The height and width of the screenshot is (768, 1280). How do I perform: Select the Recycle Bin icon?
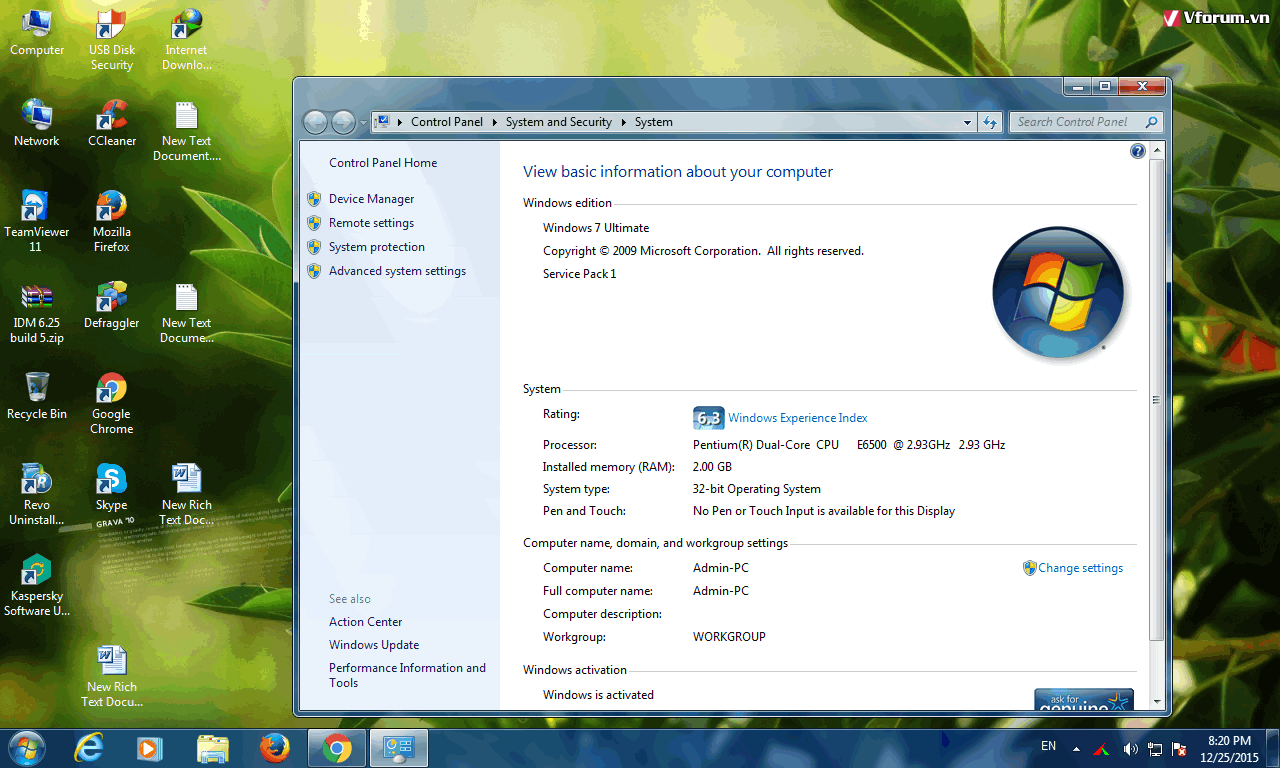37,397
